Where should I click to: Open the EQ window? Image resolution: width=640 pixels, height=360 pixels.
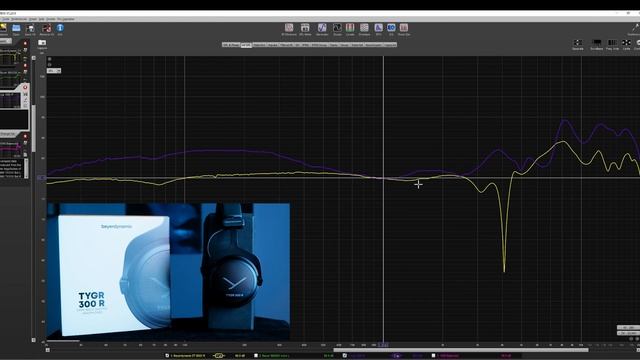[x=391, y=29]
